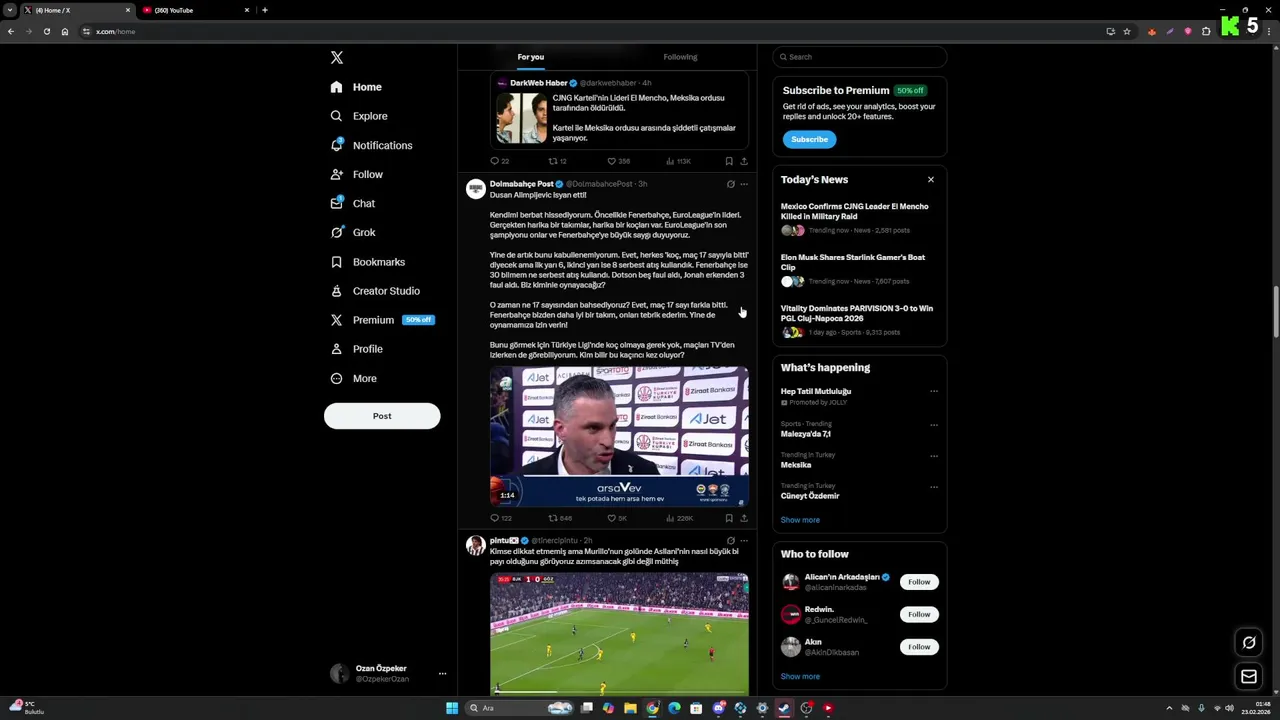The height and width of the screenshot is (720, 1280).
Task: Reload the page in the browser
Action: click(46, 31)
